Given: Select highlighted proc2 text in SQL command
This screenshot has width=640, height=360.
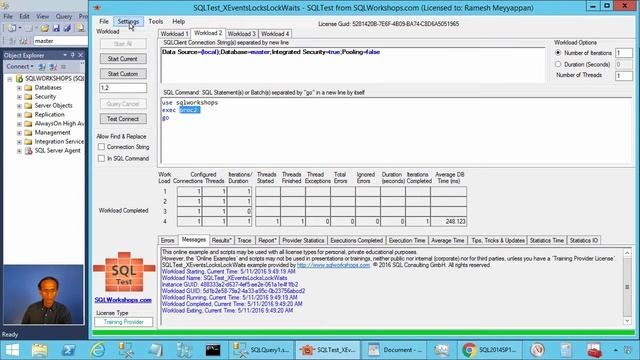Looking at the screenshot, I should (189, 110).
